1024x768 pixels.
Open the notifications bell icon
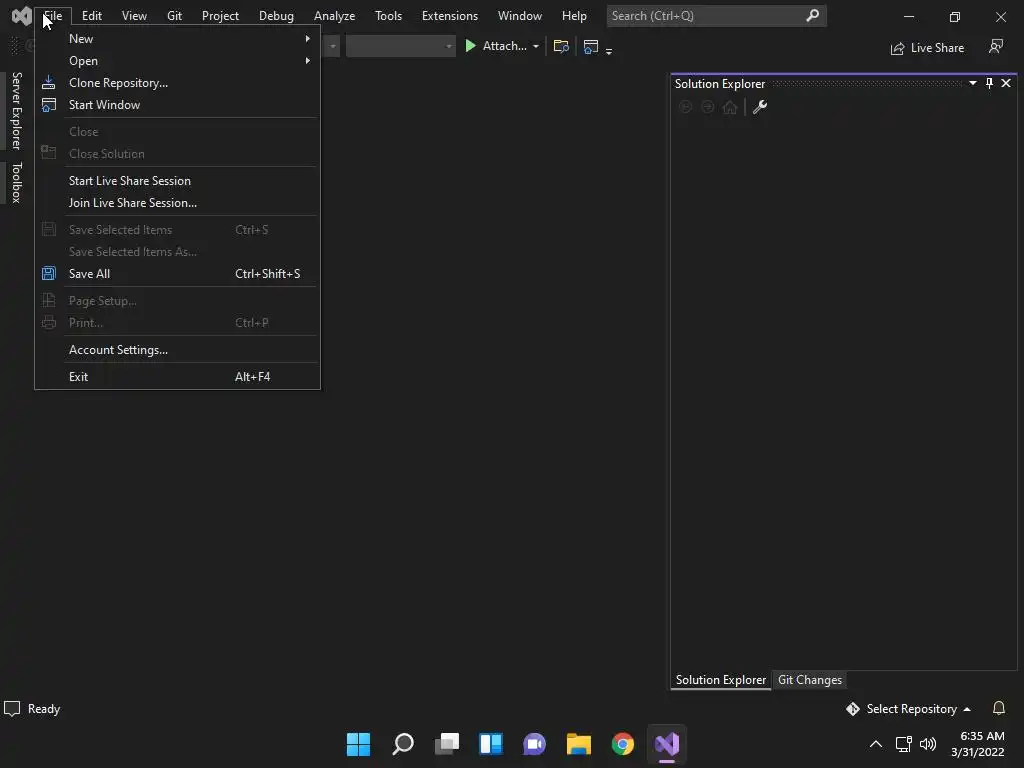(999, 709)
